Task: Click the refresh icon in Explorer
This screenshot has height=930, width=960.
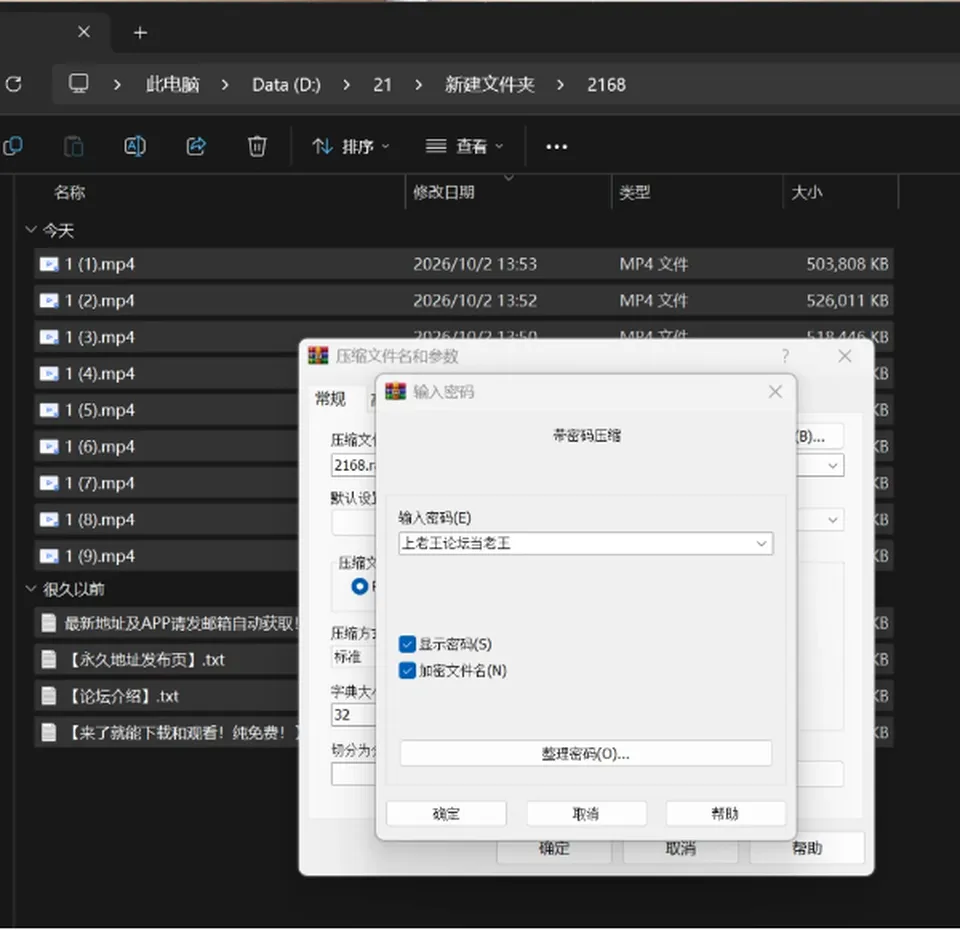Action: coord(13,84)
